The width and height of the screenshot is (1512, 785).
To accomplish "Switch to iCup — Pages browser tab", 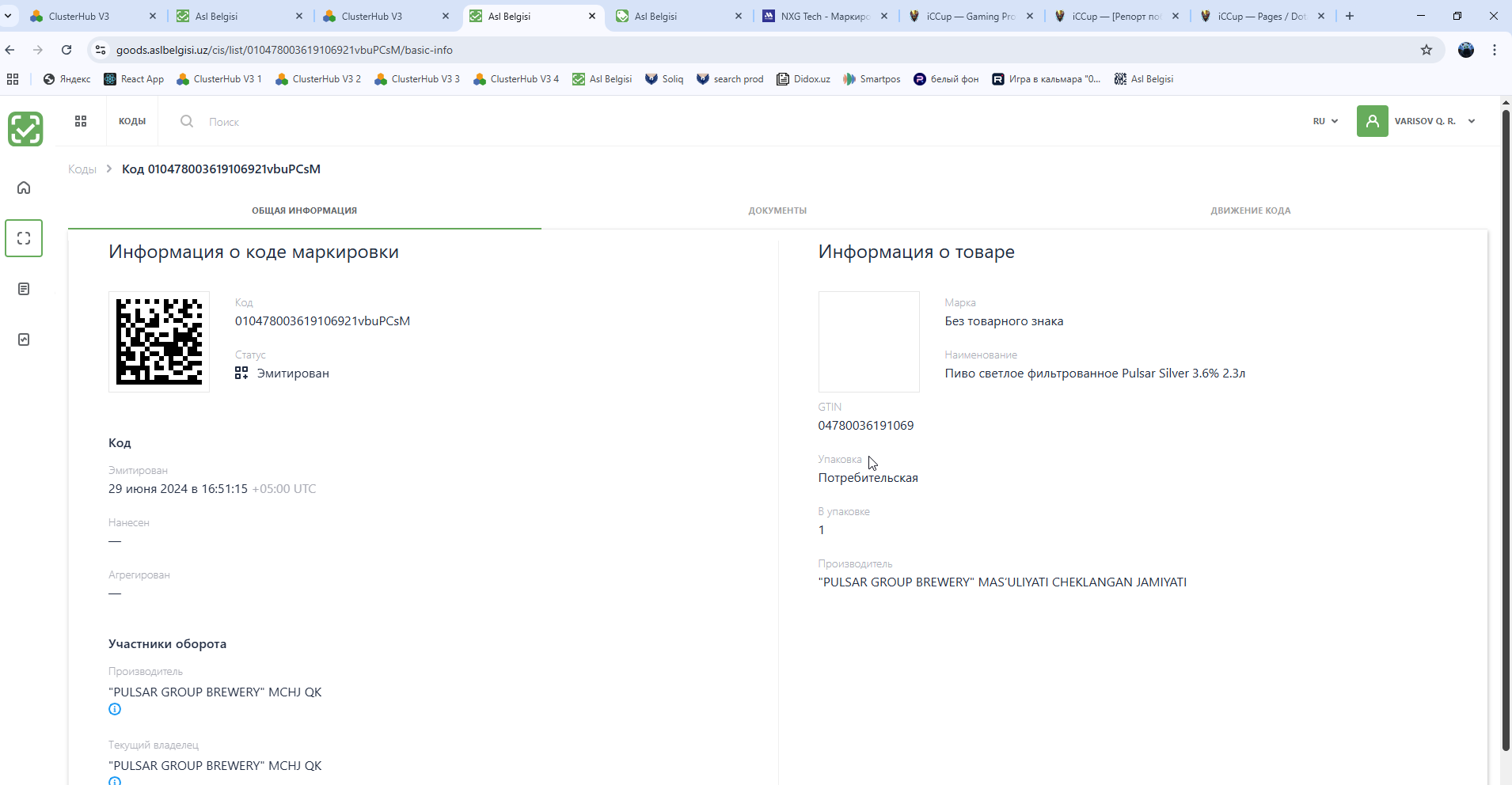I will point(1263,16).
